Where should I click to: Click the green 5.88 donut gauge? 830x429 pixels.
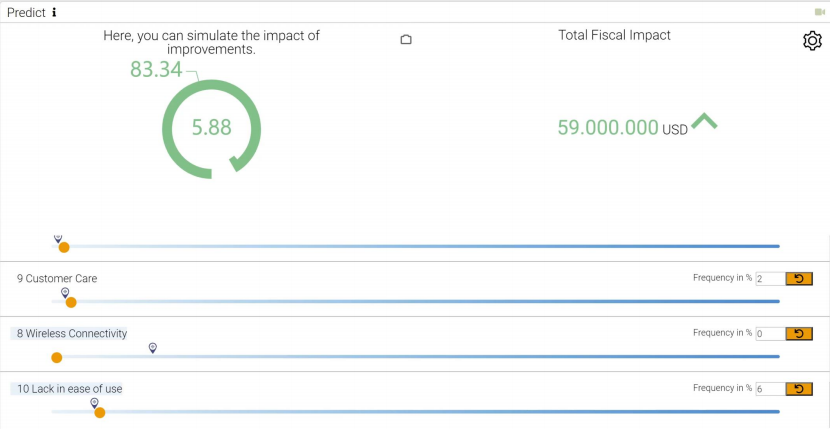211,128
